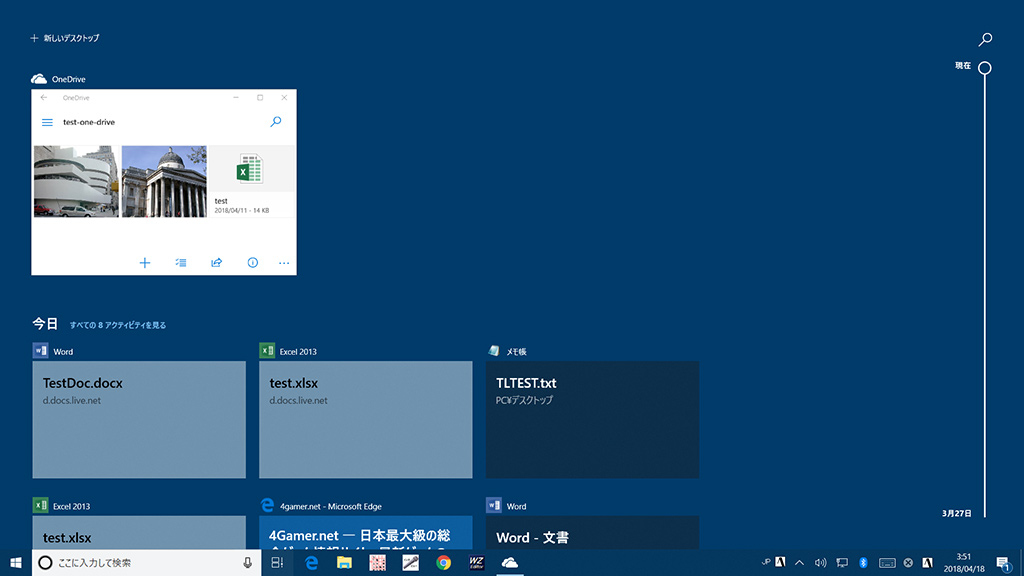Open the Action Center notification icon
Screen dimensions: 1024x576
pyautogui.click(x=1004, y=563)
